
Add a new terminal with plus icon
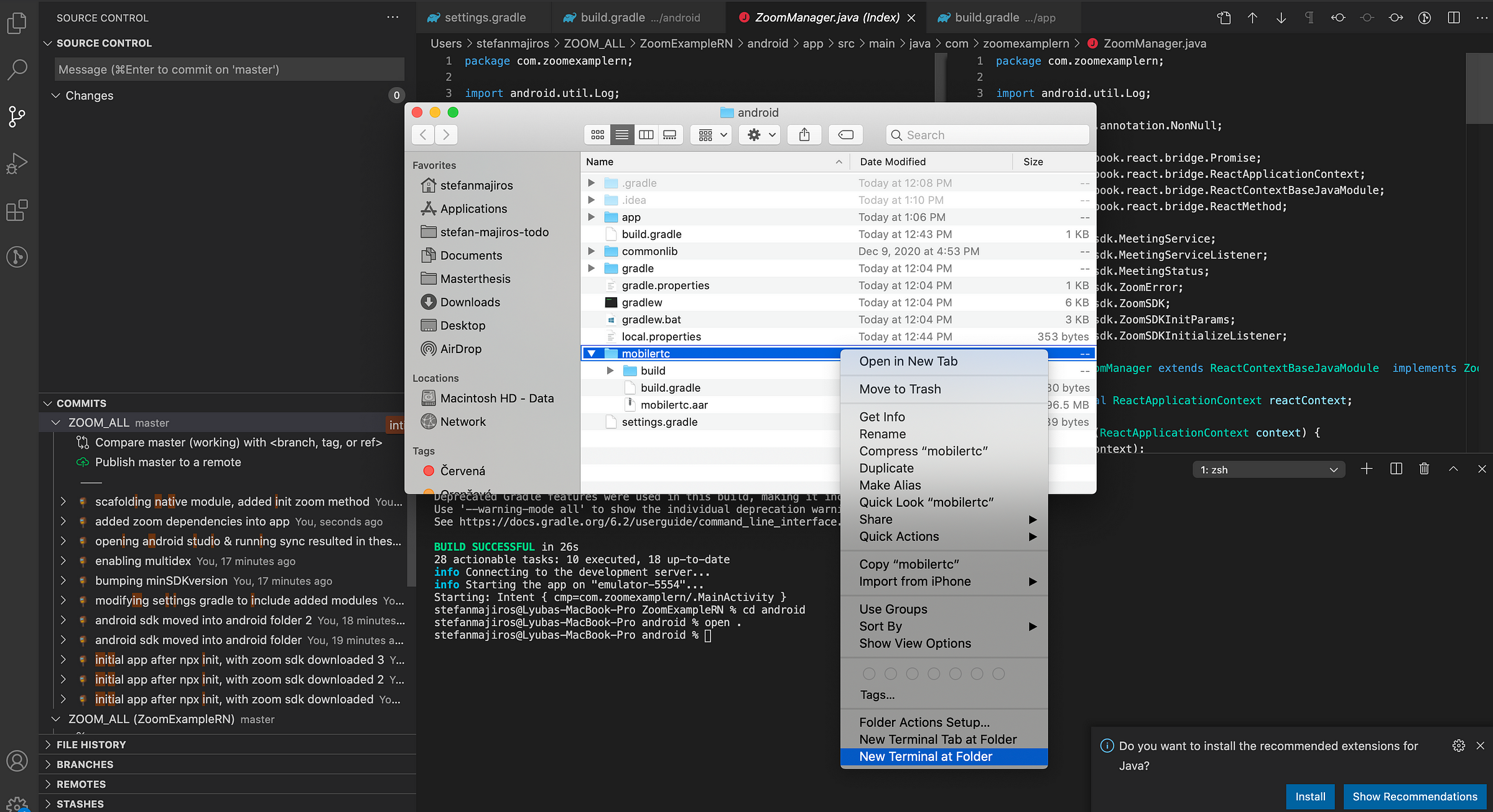(1367, 469)
